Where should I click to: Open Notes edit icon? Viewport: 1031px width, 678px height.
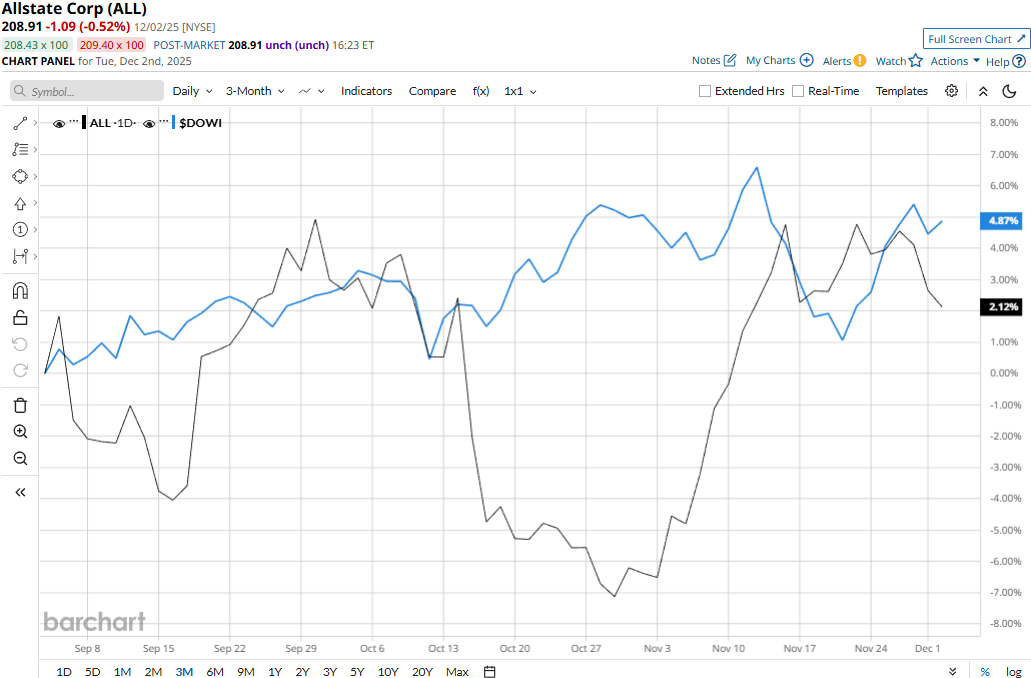(730, 61)
